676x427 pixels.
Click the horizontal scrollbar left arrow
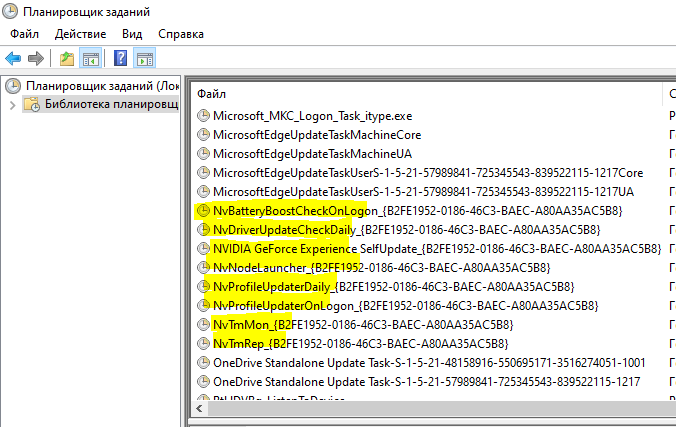tap(199, 408)
